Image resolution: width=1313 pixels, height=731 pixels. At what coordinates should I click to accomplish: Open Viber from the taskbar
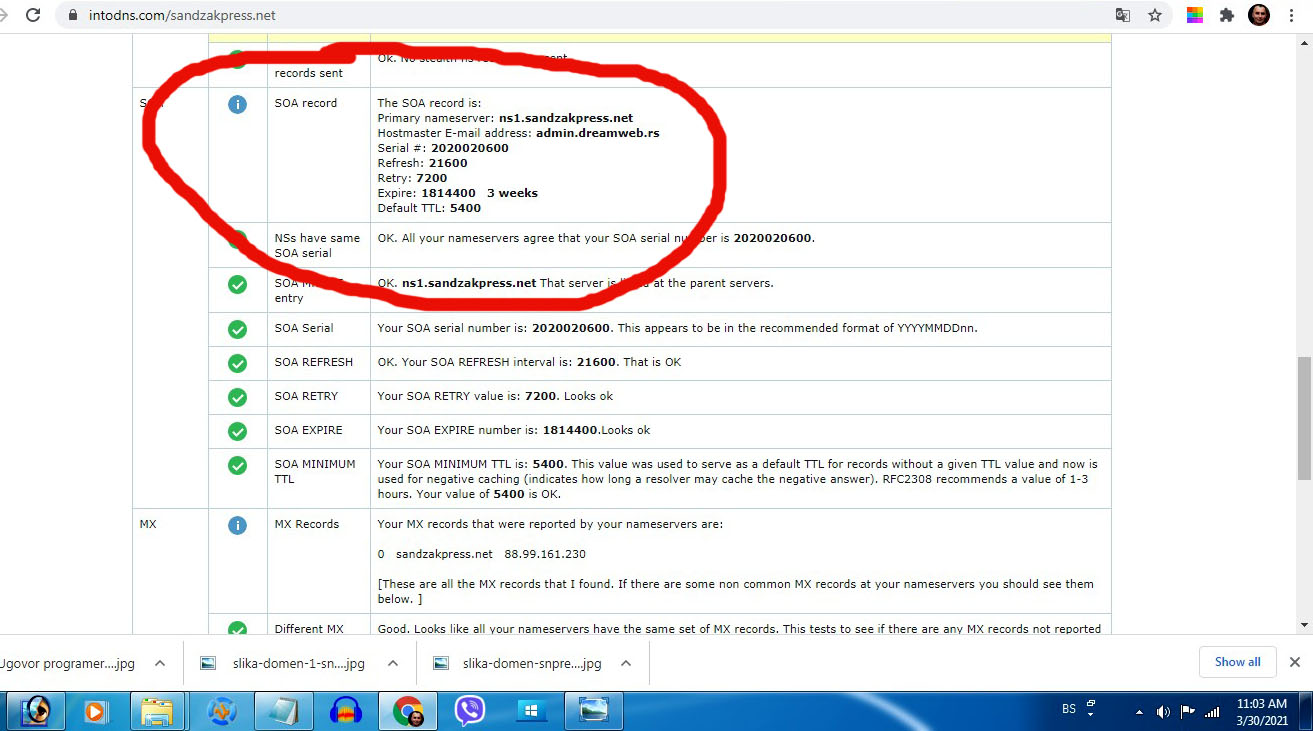[470, 711]
